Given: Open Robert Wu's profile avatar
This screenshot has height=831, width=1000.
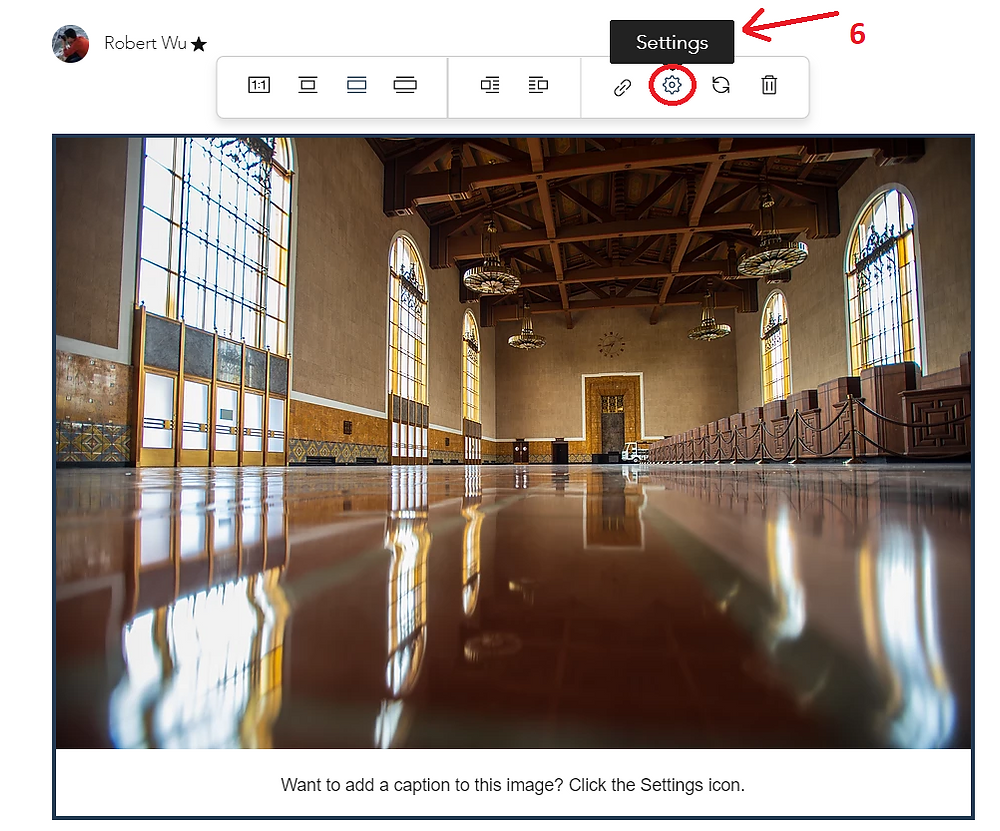Looking at the screenshot, I should click(70, 44).
